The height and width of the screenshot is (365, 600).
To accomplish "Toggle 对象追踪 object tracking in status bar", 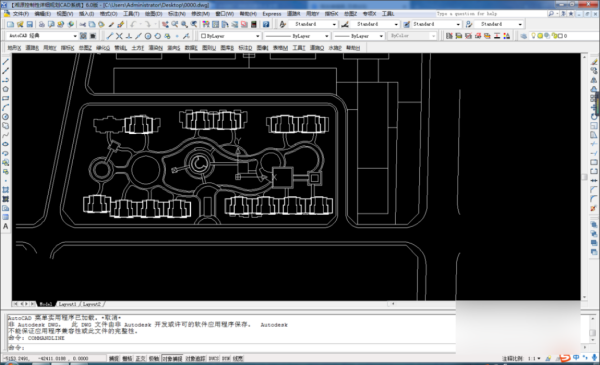I will [x=195, y=358].
